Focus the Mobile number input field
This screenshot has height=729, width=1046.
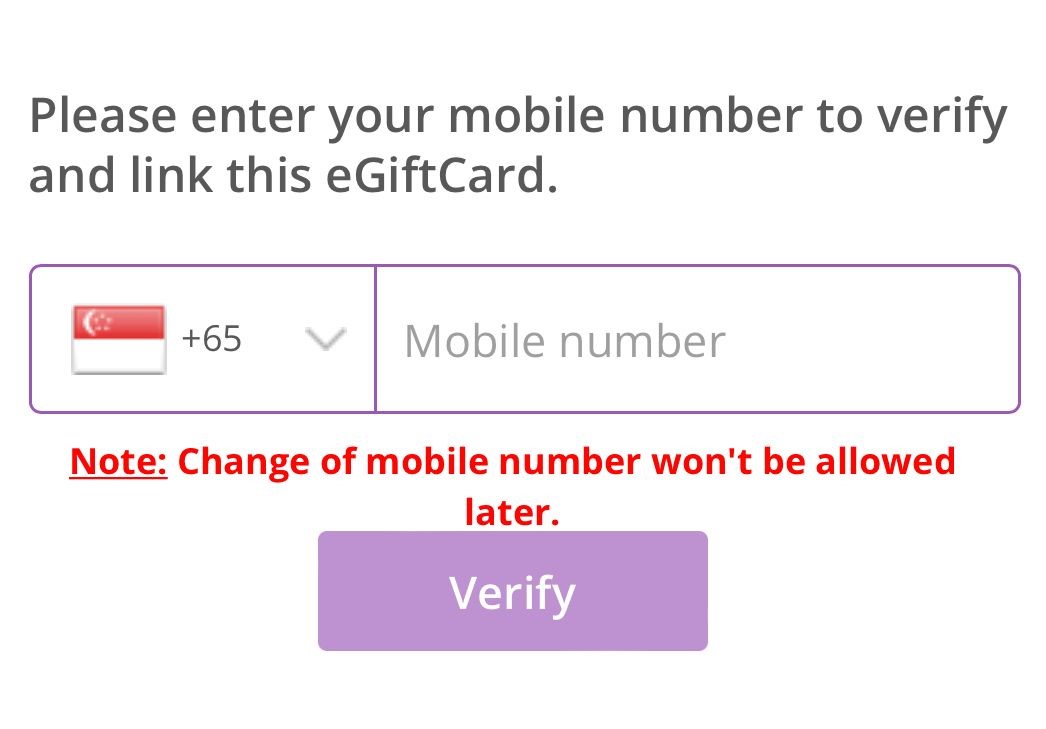coord(696,340)
